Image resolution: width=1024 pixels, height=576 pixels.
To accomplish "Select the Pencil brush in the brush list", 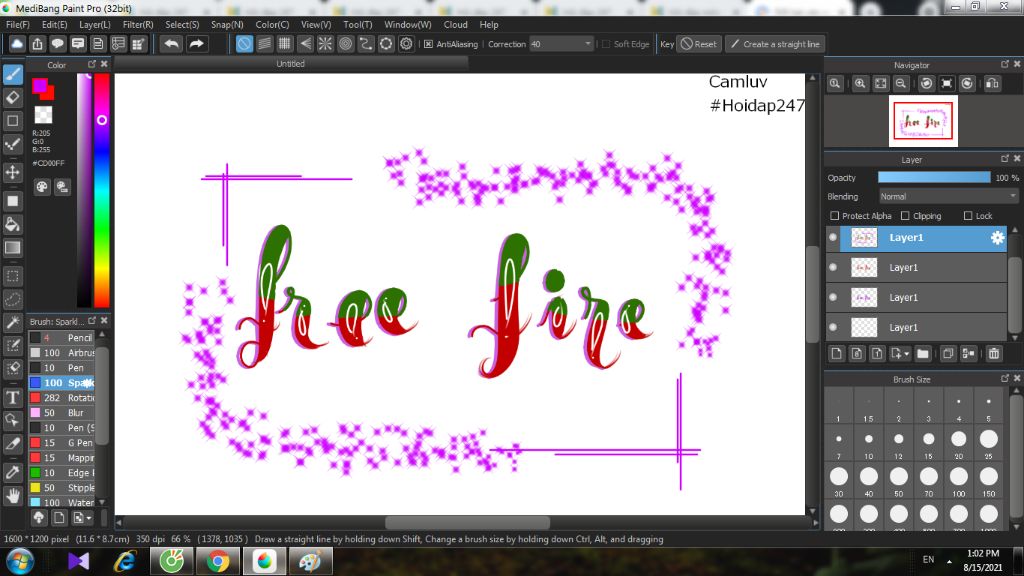I will pyautogui.click(x=62, y=338).
